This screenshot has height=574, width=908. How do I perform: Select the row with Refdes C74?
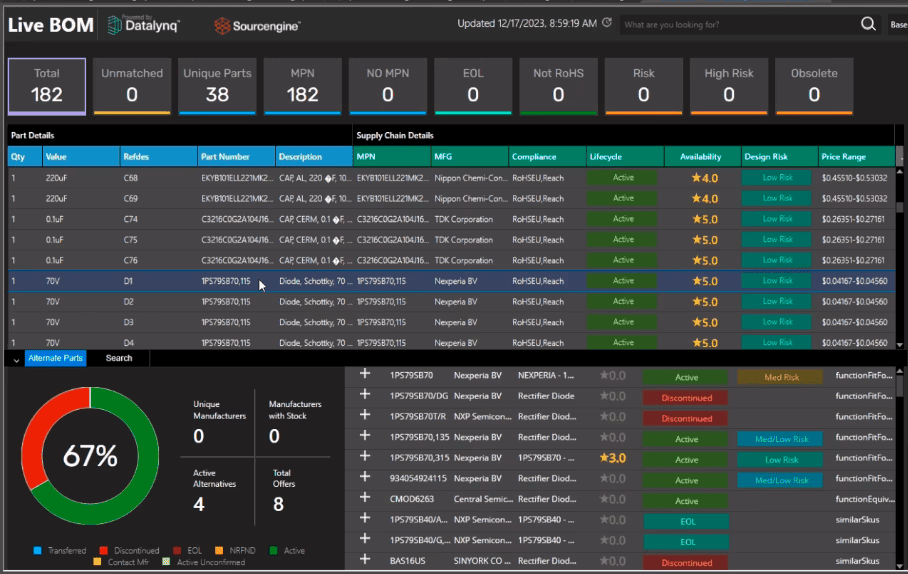tap(452, 219)
